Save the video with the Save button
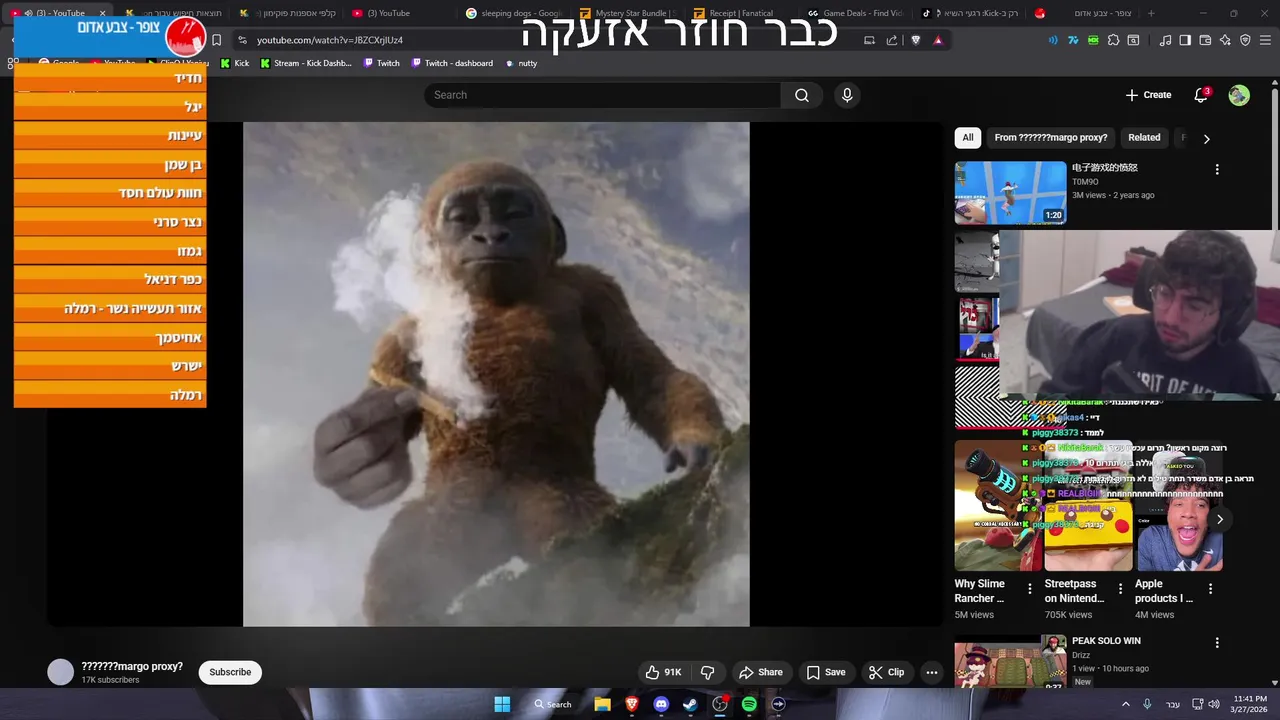This screenshot has width=1280, height=720. [826, 672]
